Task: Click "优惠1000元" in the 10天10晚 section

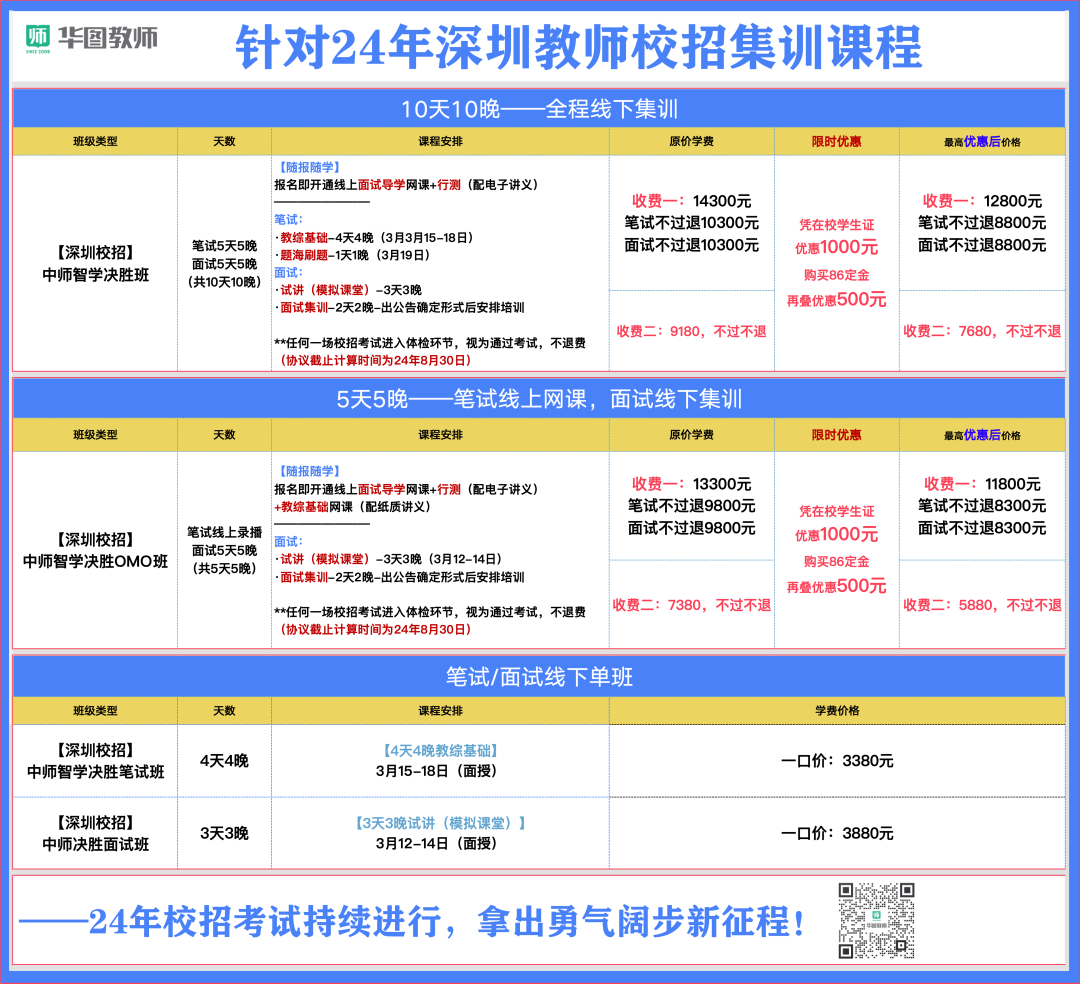Action: pyautogui.click(x=836, y=248)
